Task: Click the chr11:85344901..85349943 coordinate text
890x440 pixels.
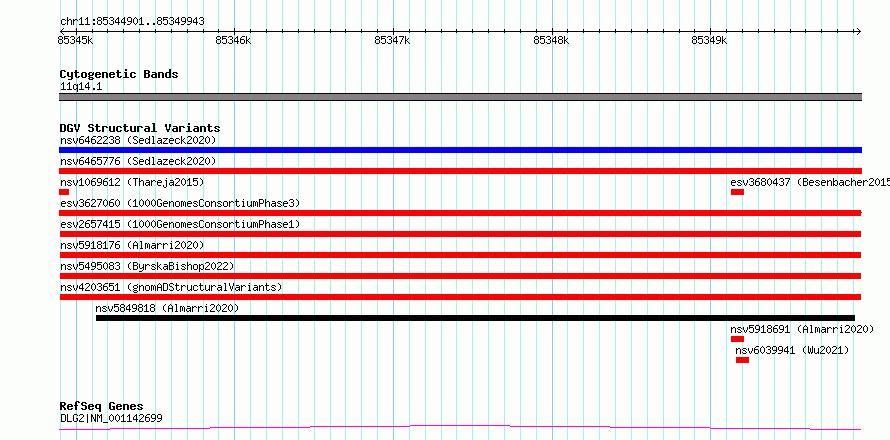Action: click(132, 22)
